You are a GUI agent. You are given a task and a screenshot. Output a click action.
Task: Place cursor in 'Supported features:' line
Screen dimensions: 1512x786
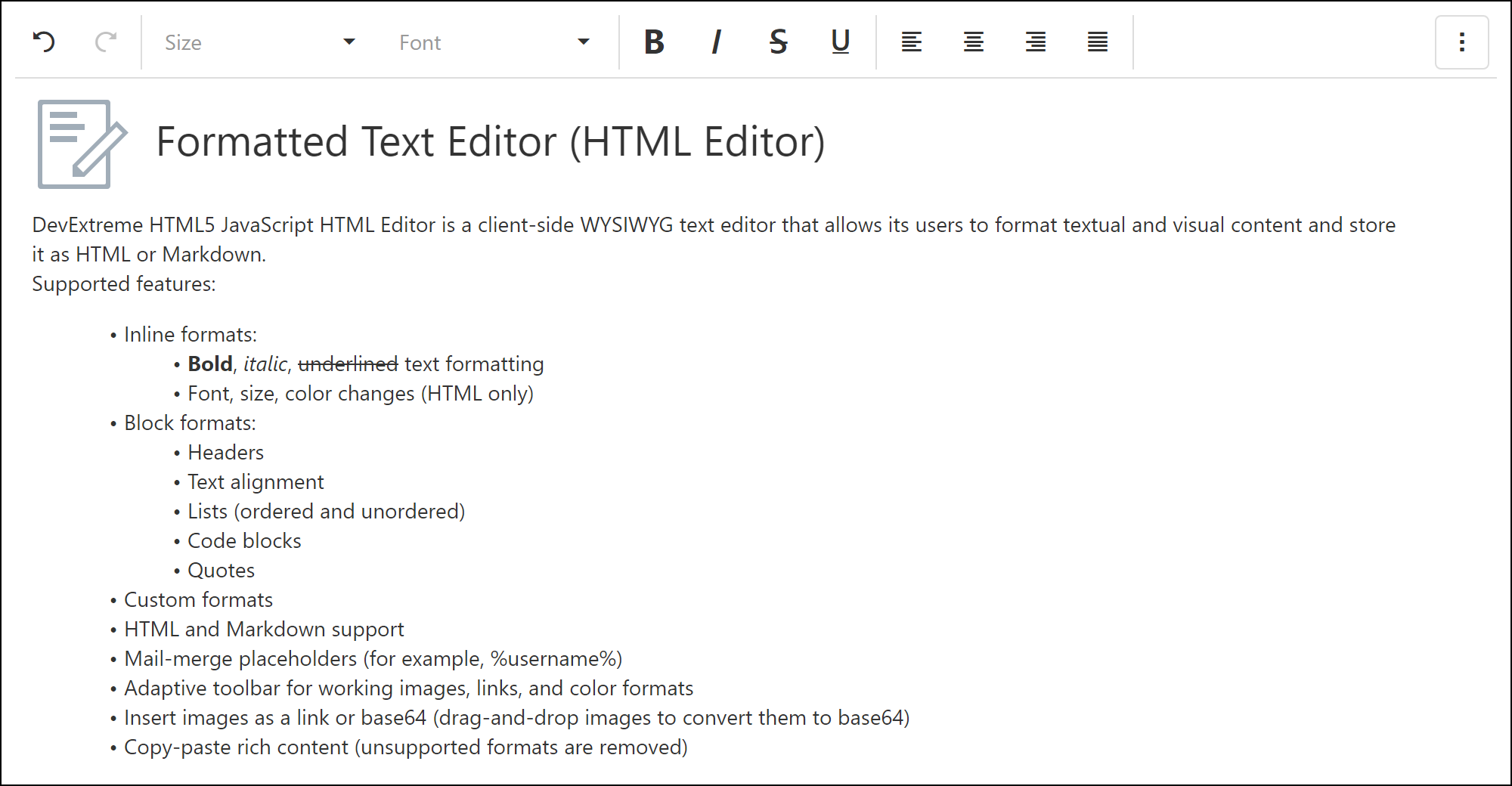click(124, 284)
